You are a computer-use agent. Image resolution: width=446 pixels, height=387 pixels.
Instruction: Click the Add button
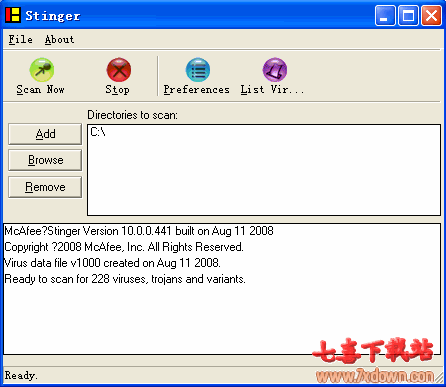[x=45, y=134]
